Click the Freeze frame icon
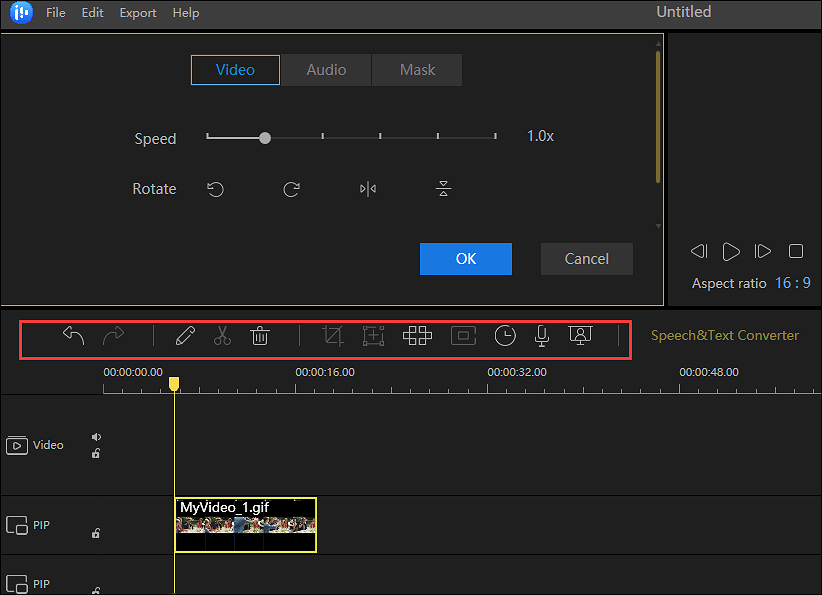 point(463,336)
